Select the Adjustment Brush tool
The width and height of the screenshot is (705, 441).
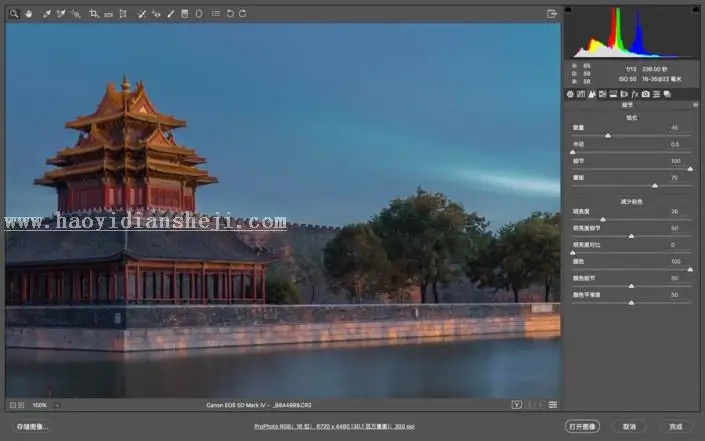point(171,14)
